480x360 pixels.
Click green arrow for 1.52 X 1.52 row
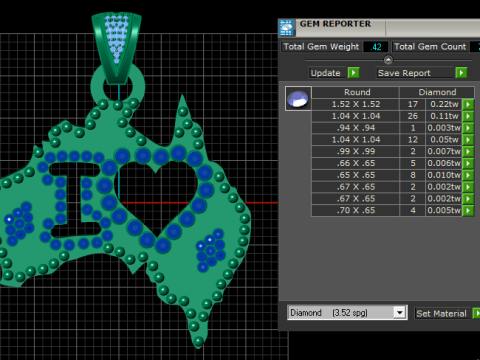[468, 104]
